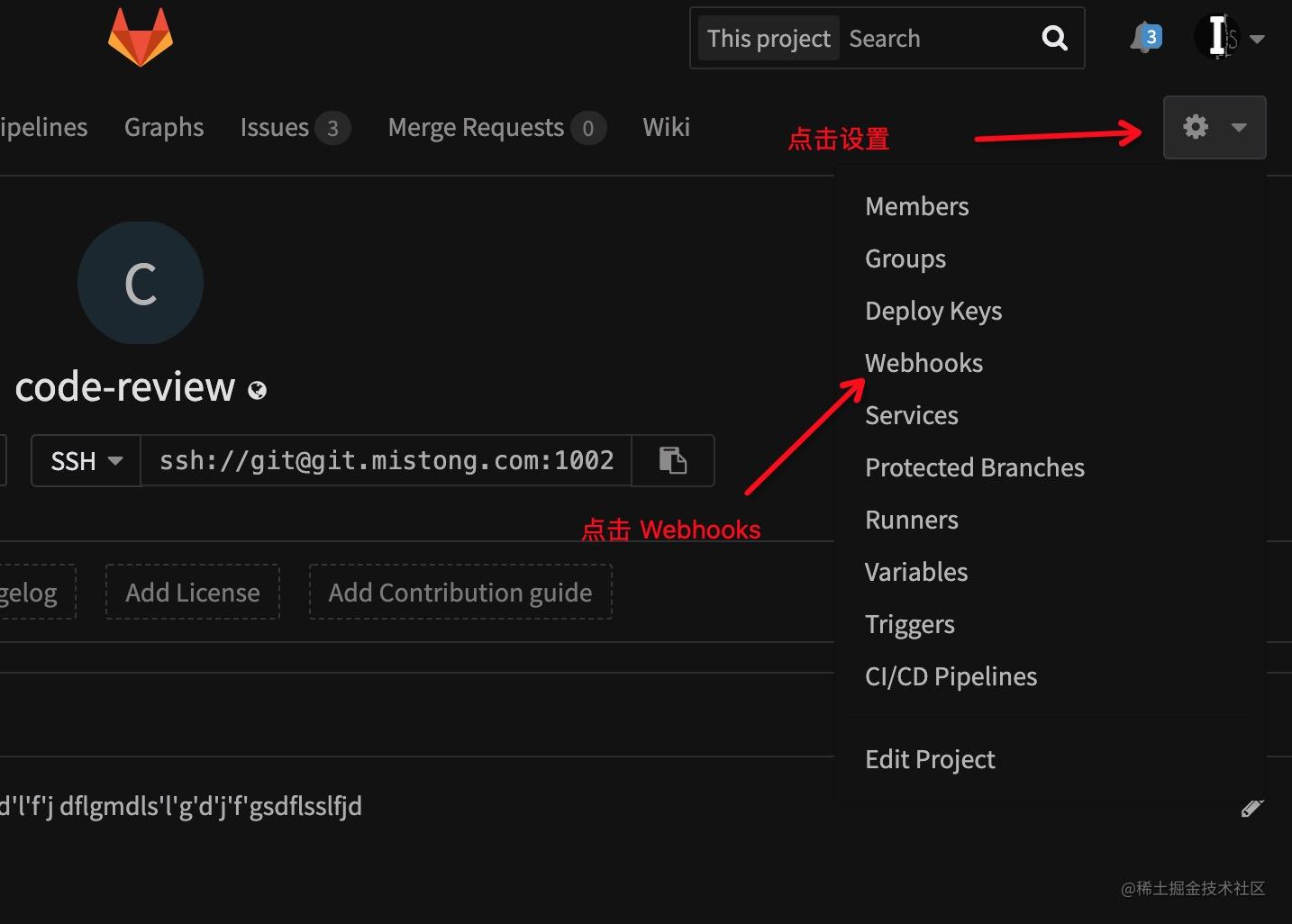
Task: Click the repository SSH URL field
Action: [x=387, y=460]
